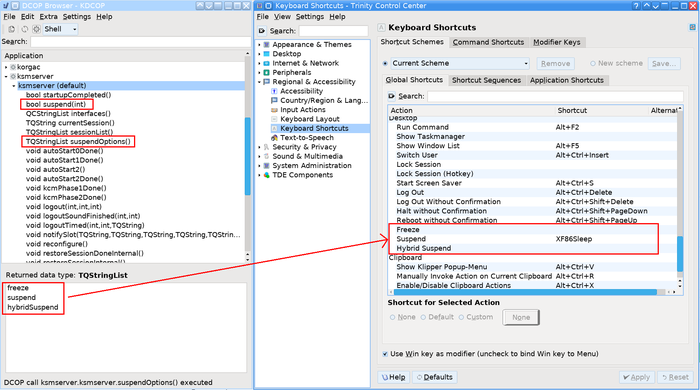Open the Current Scheme dropdown
Screen dimensions: 700x390
pos(460,63)
